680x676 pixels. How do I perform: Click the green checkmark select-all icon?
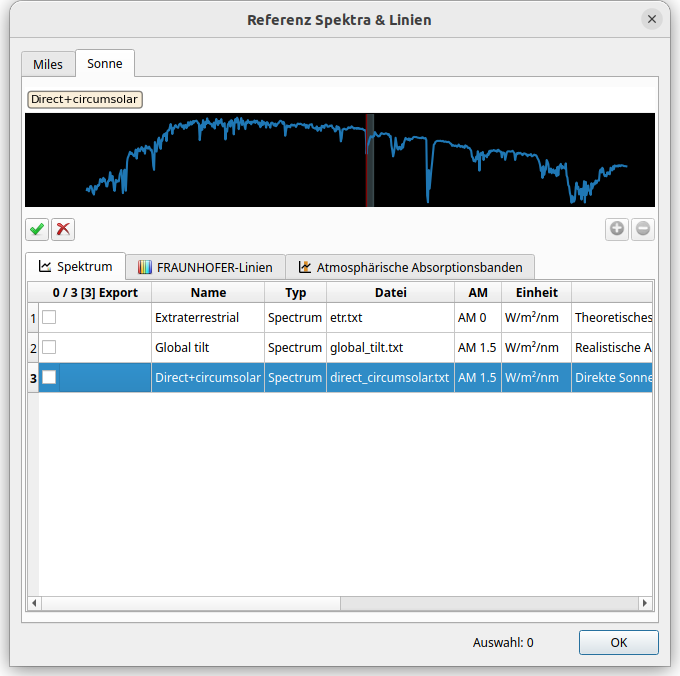click(x=37, y=229)
